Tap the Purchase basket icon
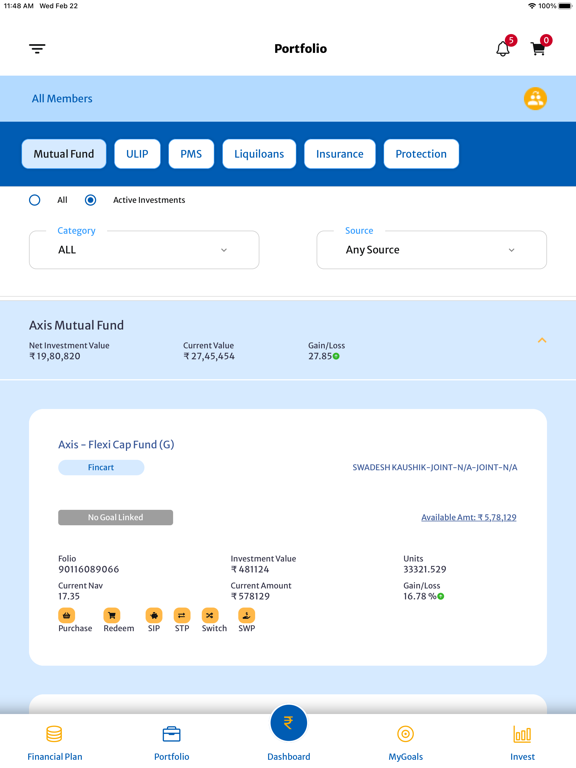576x768 pixels. [67, 615]
